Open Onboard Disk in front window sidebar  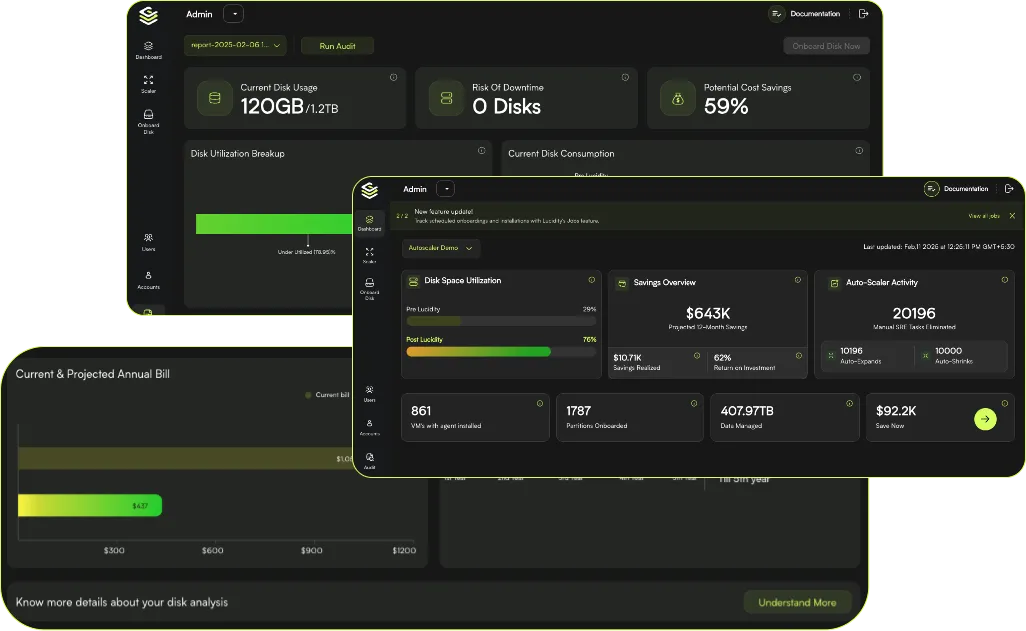[370, 289]
